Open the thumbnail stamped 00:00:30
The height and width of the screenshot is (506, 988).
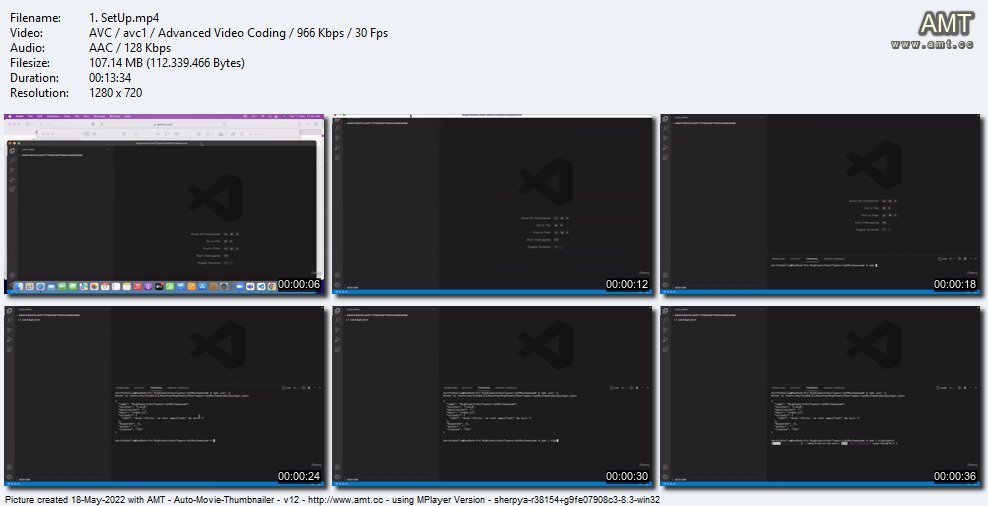click(x=492, y=396)
